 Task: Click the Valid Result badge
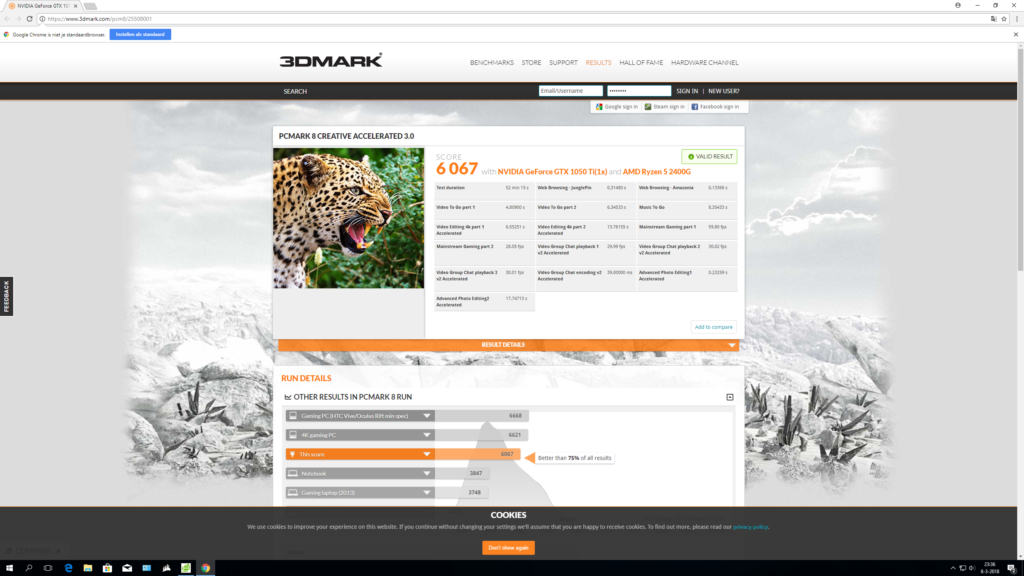(x=709, y=157)
